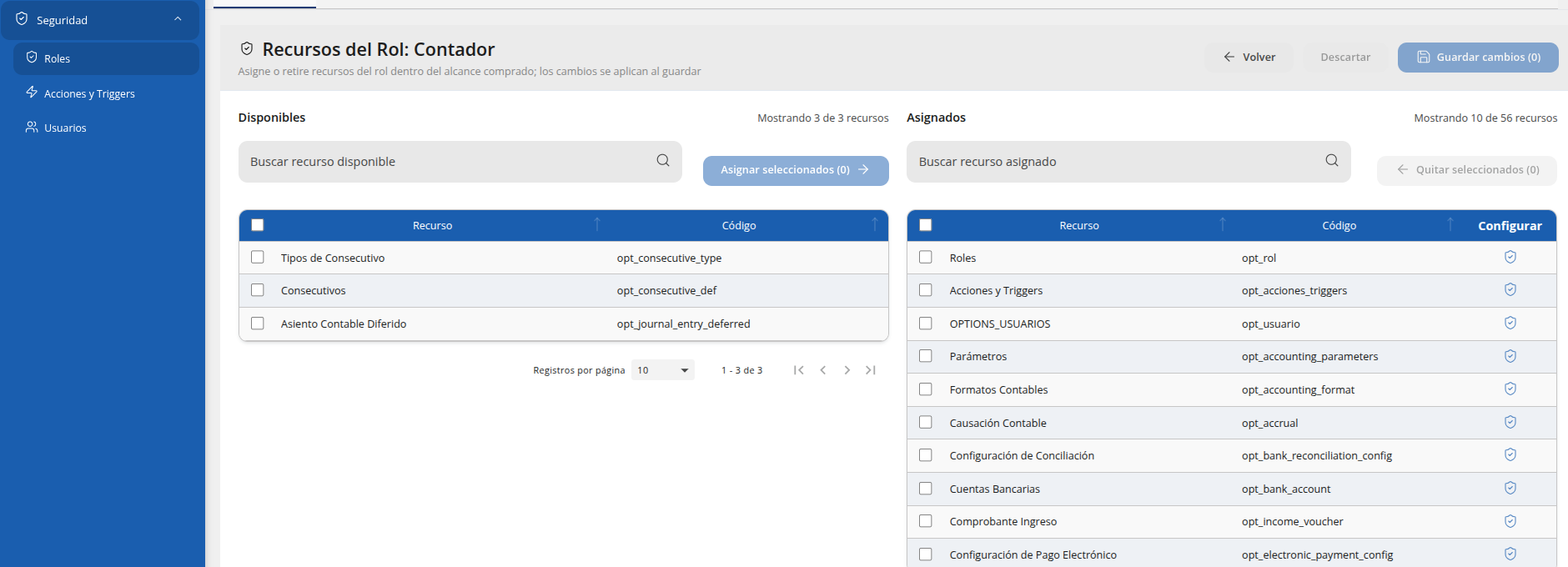Screen dimensions: 1568x567
Task: Click search icon in assigned resources field
Action: [x=1332, y=160]
